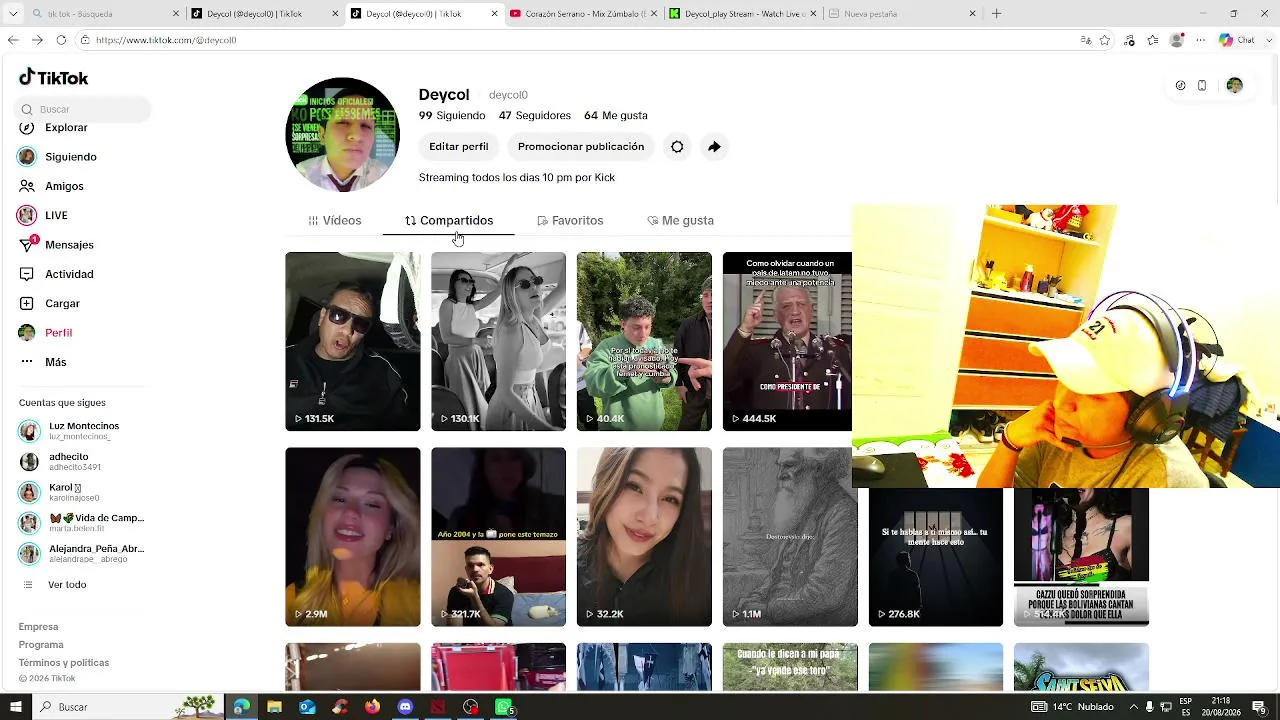Open the Programa footer link
Screen dimensions: 1280x720
pyautogui.click(x=41, y=645)
